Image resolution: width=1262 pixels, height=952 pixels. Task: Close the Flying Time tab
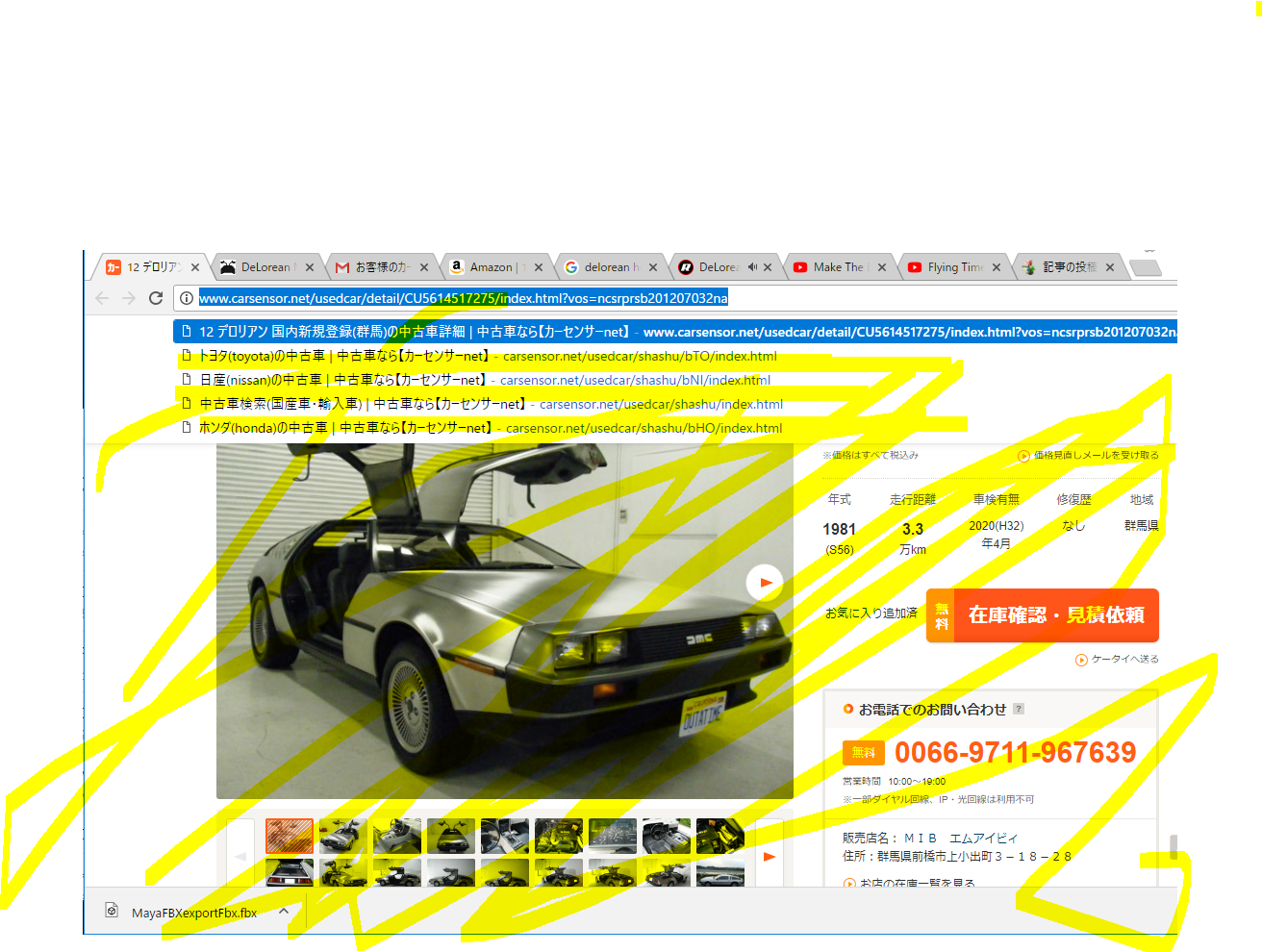pyautogui.click(x=997, y=267)
